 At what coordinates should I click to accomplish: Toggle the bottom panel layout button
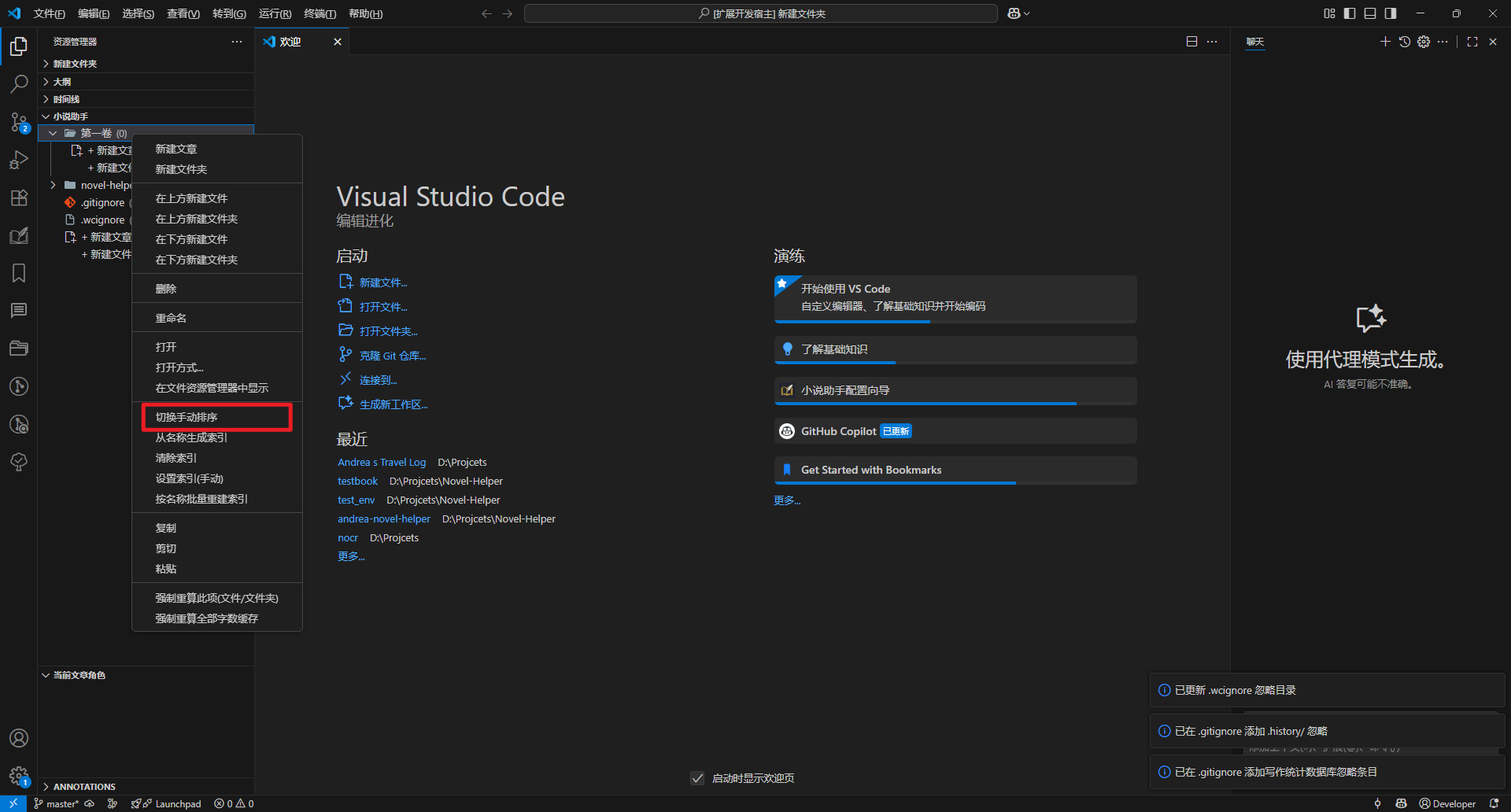point(1370,13)
